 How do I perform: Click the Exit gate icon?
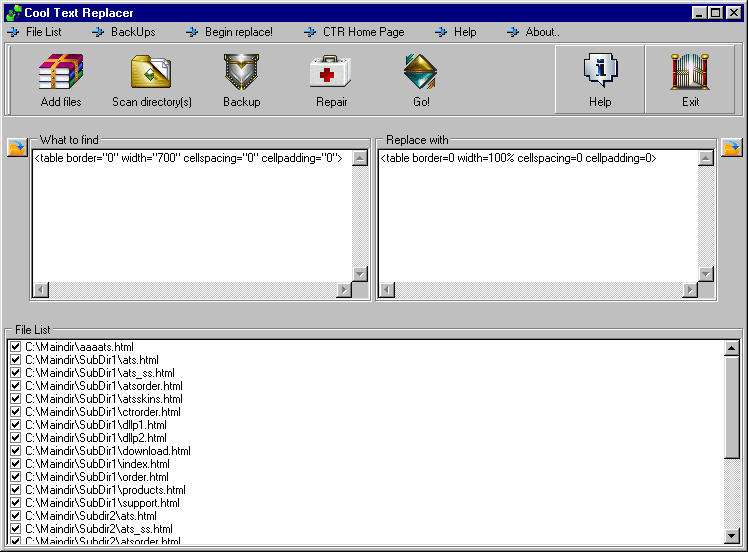[690, 72]
